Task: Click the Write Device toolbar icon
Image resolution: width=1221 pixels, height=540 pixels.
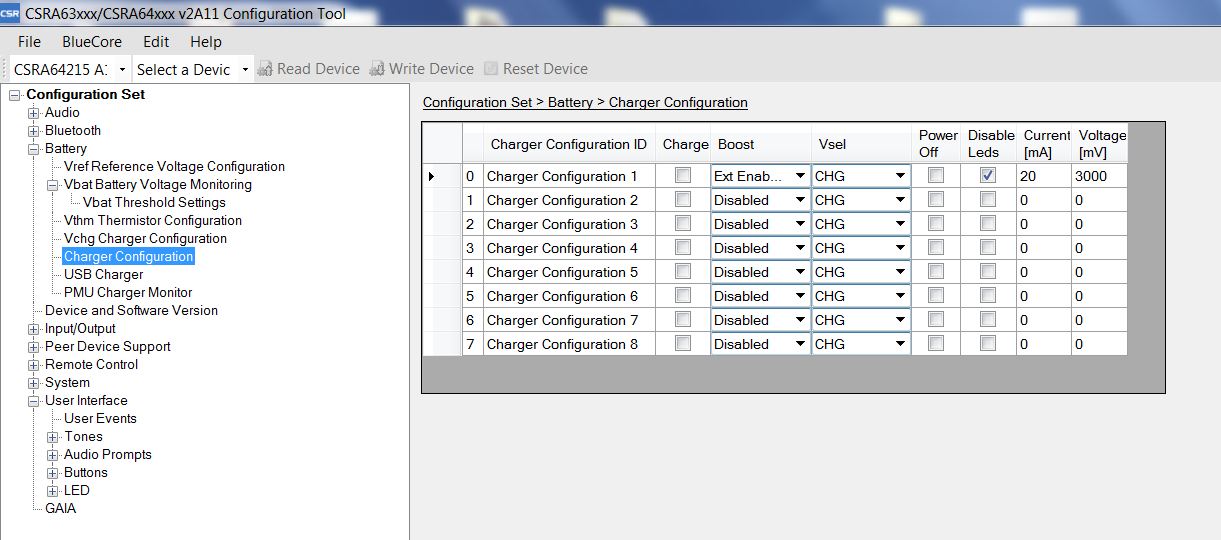Action: click(377, 69)
